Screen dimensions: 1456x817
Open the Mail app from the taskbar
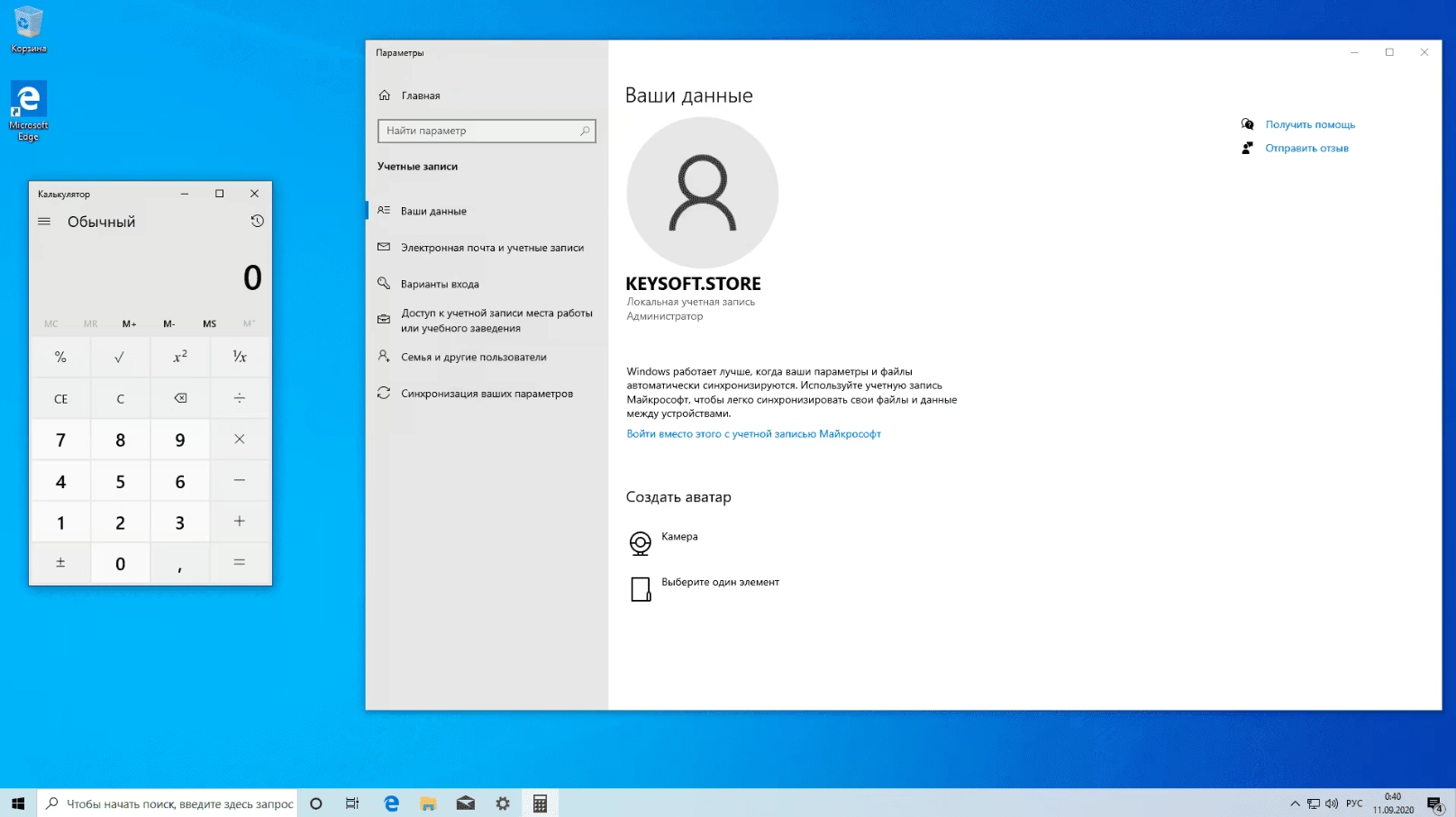click(x=465, y=803)
